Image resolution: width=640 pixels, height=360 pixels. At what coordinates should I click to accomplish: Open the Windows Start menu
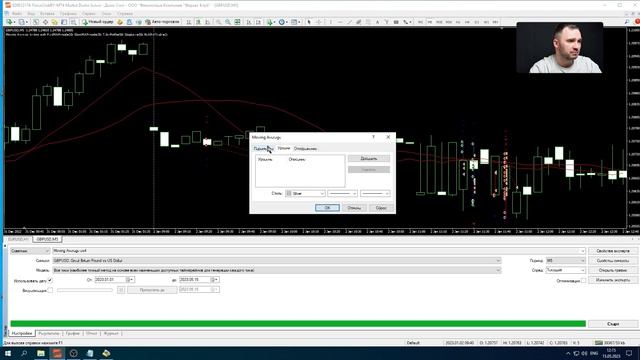pos(8,353)
